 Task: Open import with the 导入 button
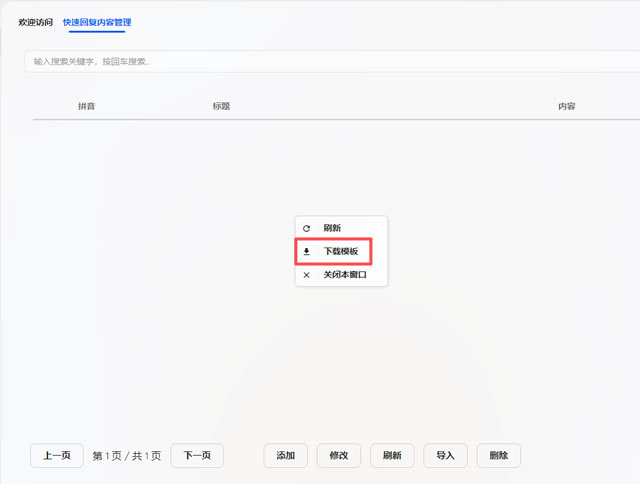click(445, 456)
